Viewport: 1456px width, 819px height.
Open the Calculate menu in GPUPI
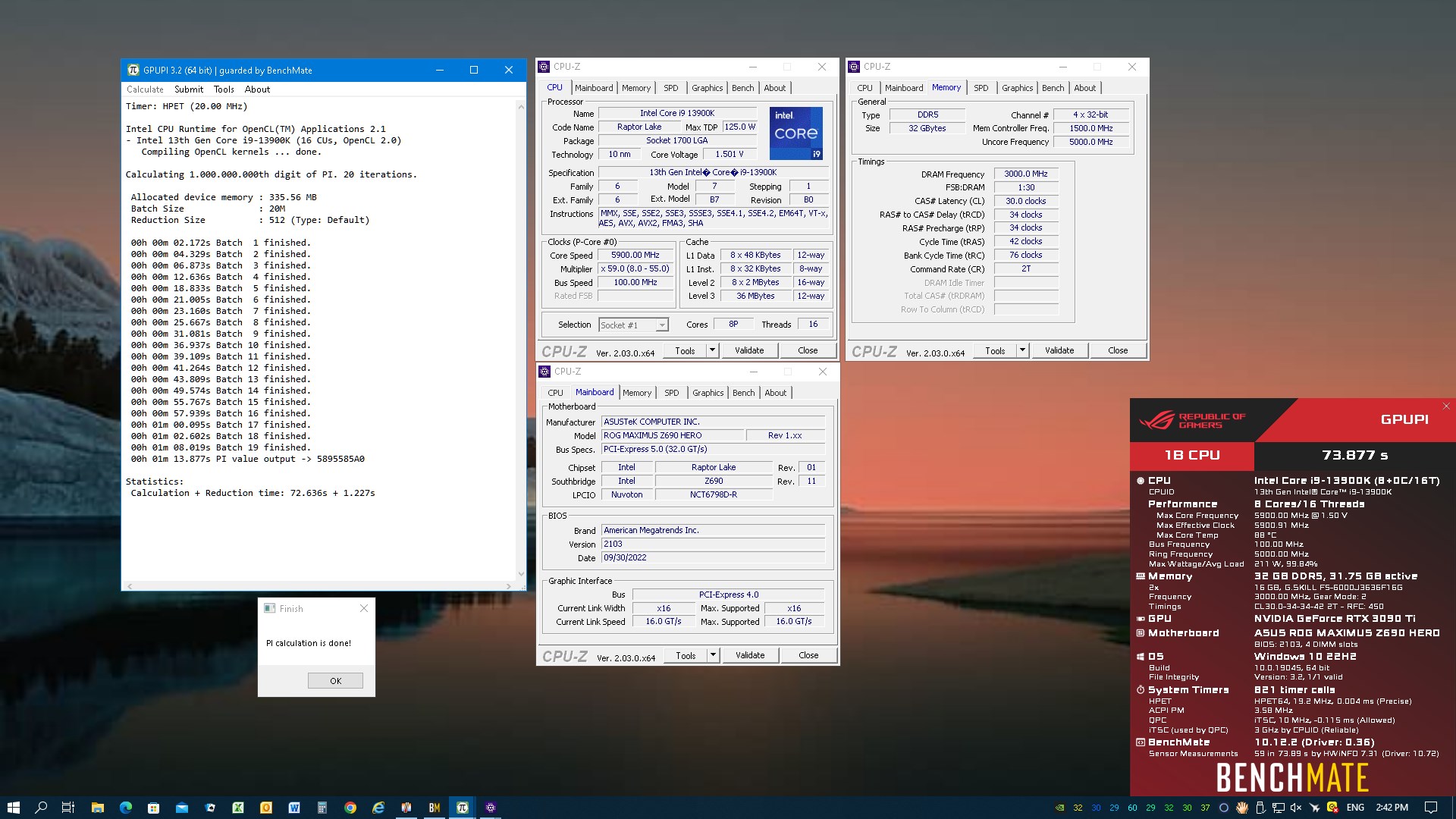coord(145,89)
